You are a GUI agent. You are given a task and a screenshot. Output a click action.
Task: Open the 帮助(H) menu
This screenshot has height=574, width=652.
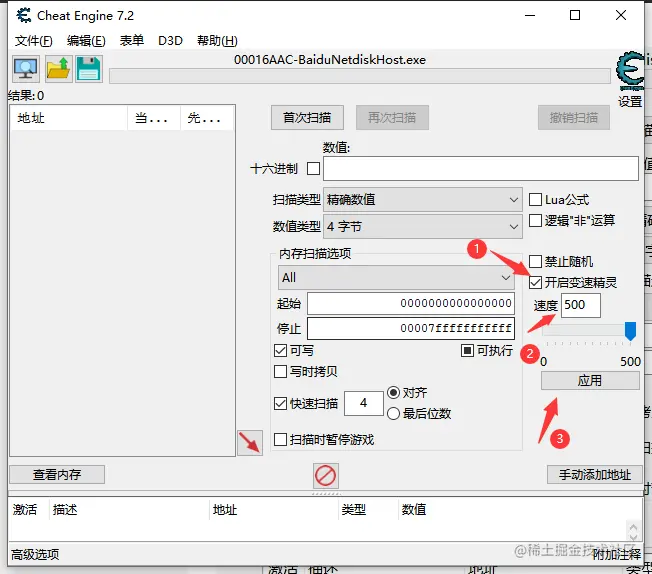click(217, 40)
